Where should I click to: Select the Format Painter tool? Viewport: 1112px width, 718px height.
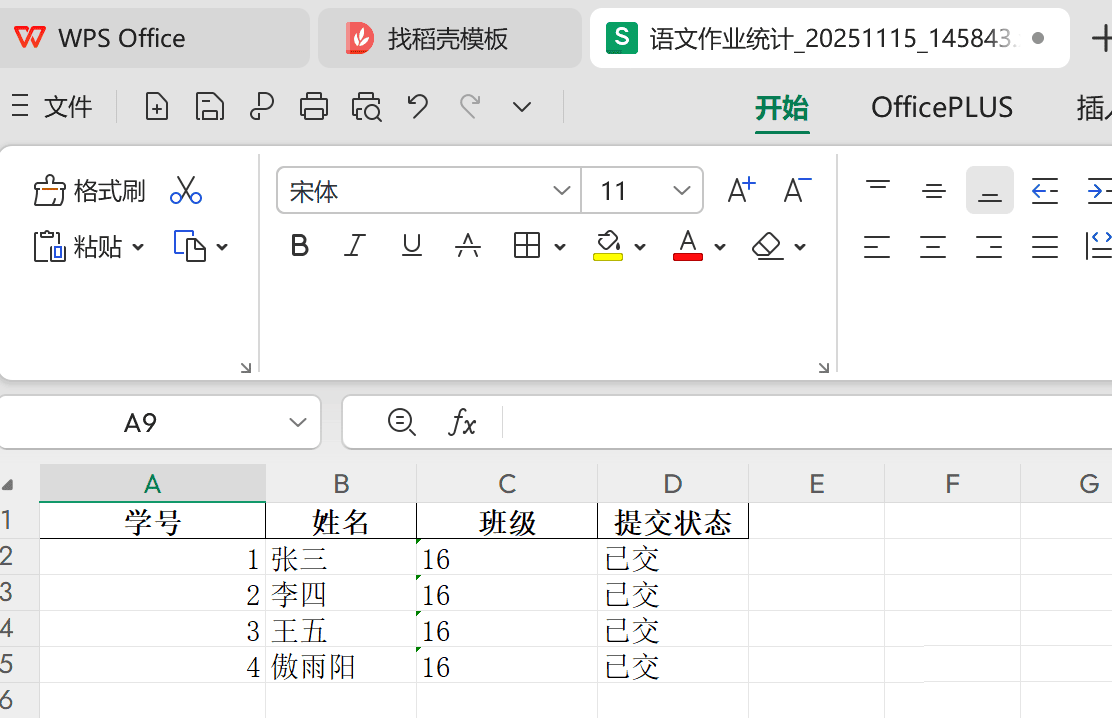89,190
